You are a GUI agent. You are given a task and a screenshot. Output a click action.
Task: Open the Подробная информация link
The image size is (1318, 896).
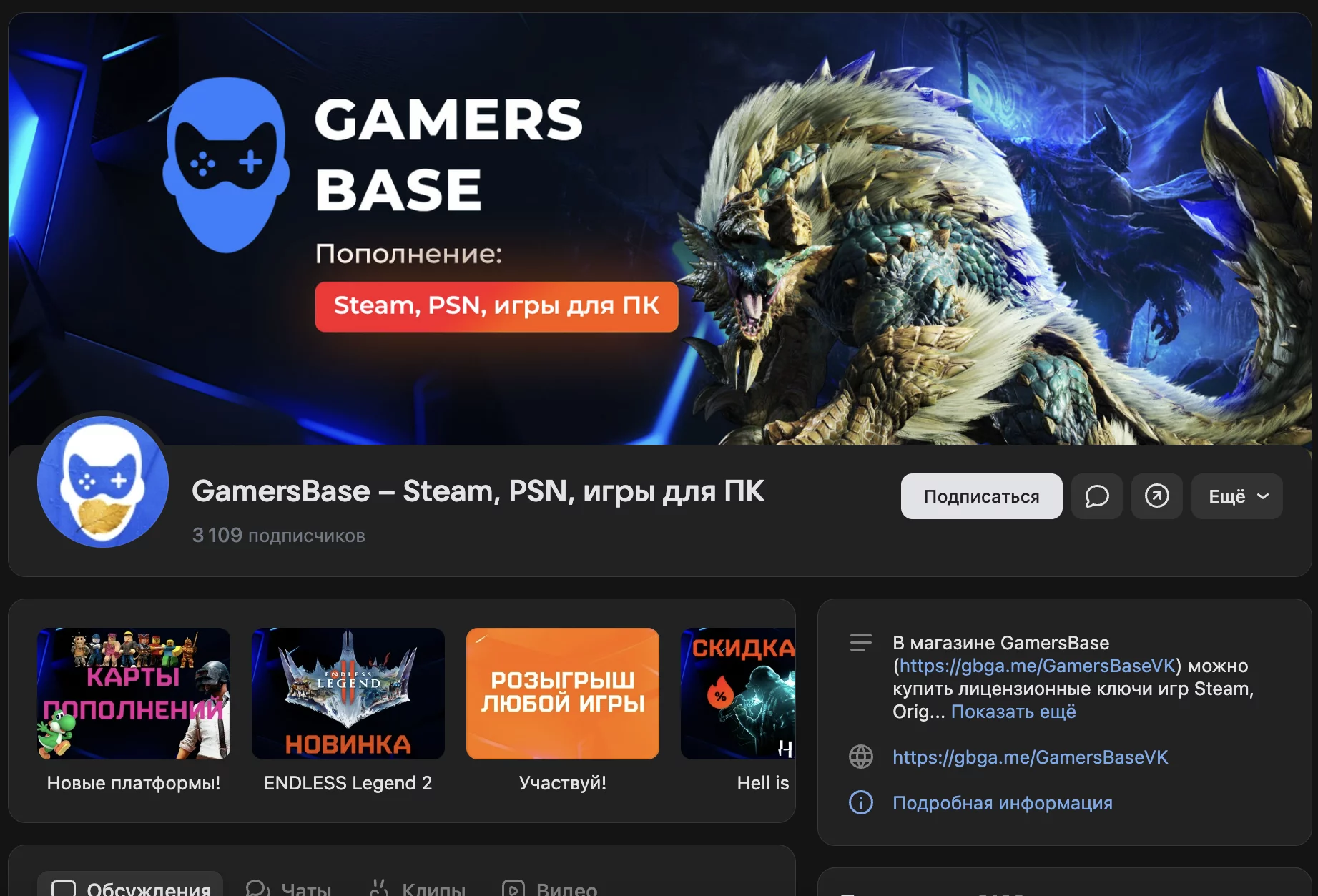(x=1003, y=803)
